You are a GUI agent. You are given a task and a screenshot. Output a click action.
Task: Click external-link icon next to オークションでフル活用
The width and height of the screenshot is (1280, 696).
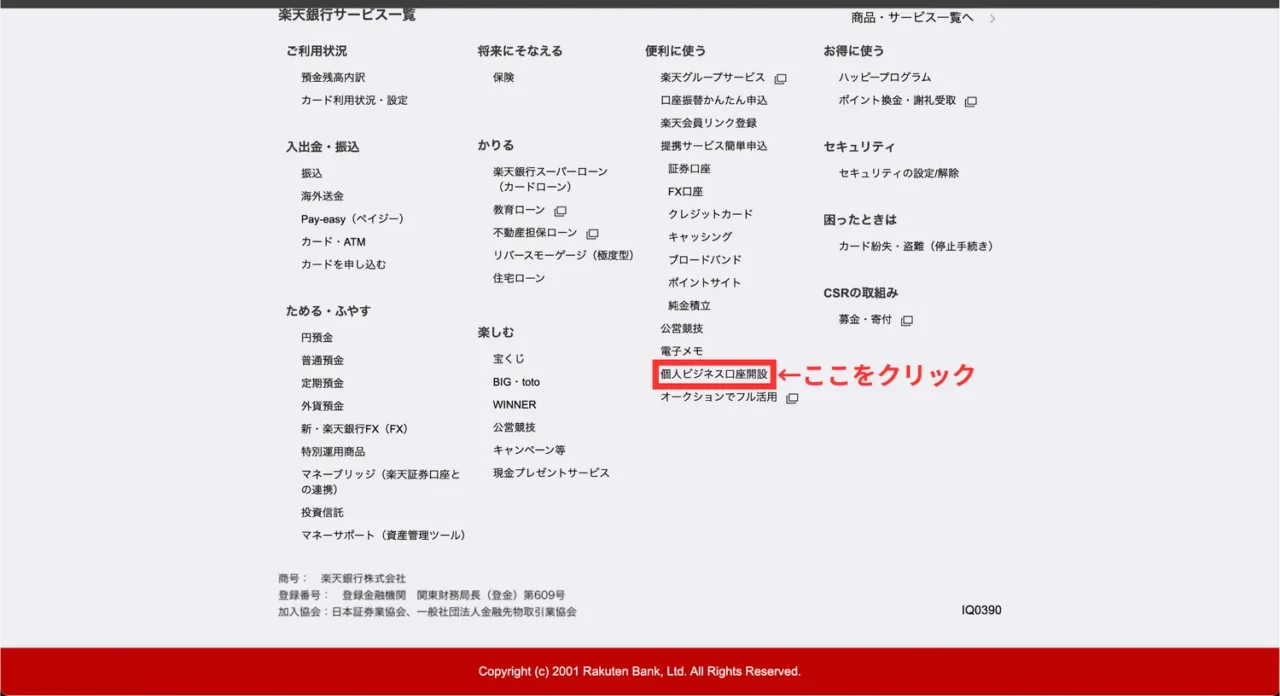point(792,398)
